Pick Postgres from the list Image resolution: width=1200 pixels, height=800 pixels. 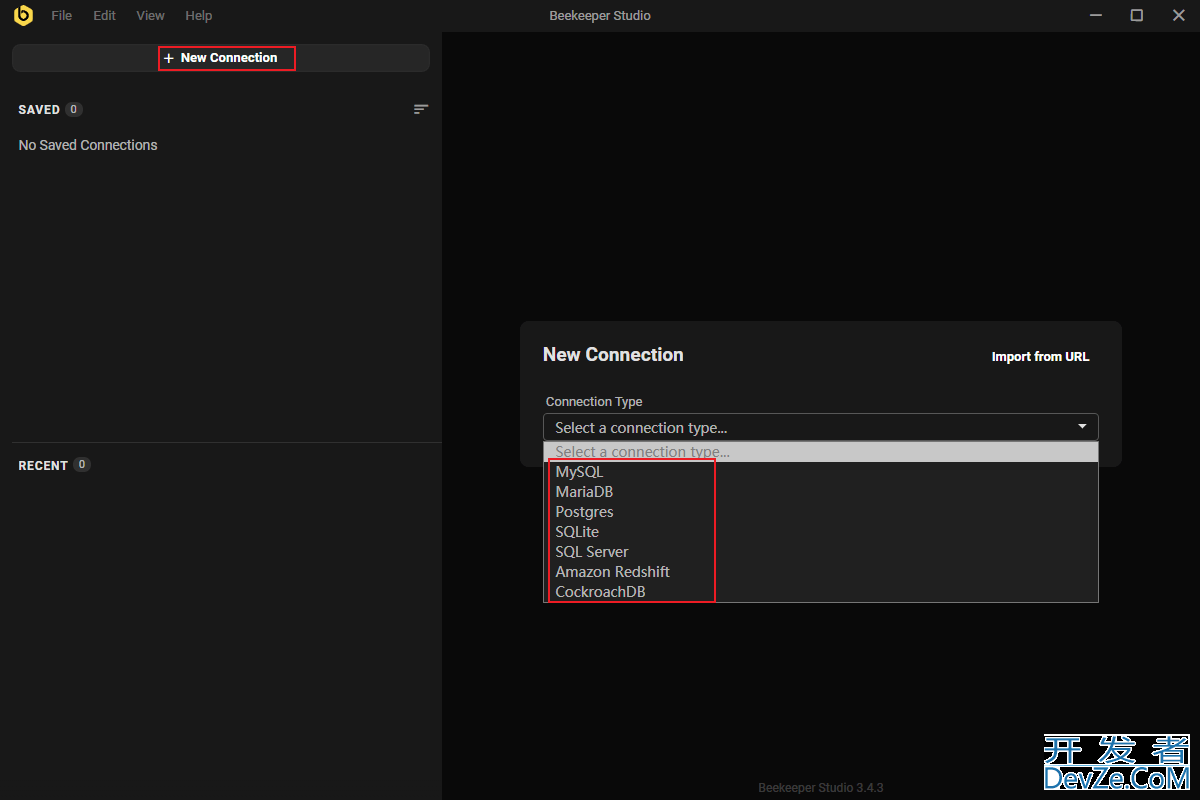(x=821, y=512)
